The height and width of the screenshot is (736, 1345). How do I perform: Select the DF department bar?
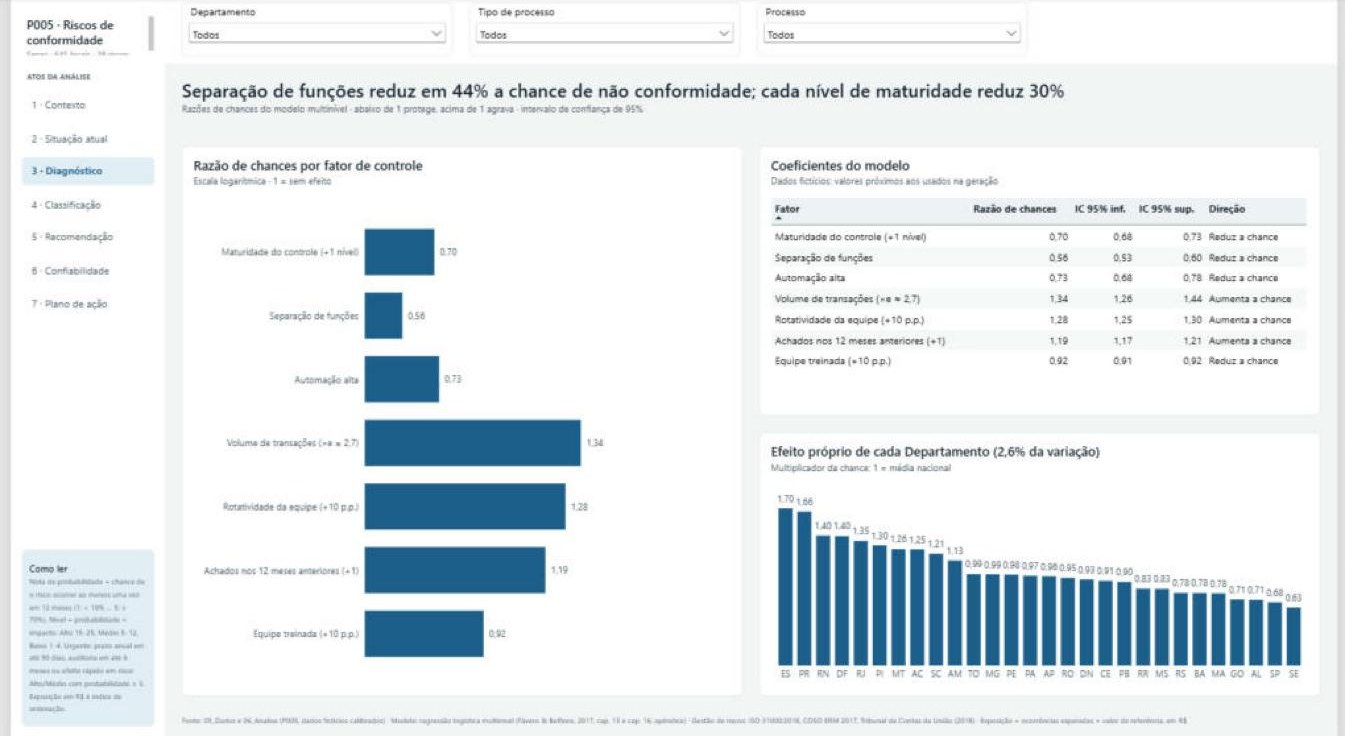pos(842,601)
